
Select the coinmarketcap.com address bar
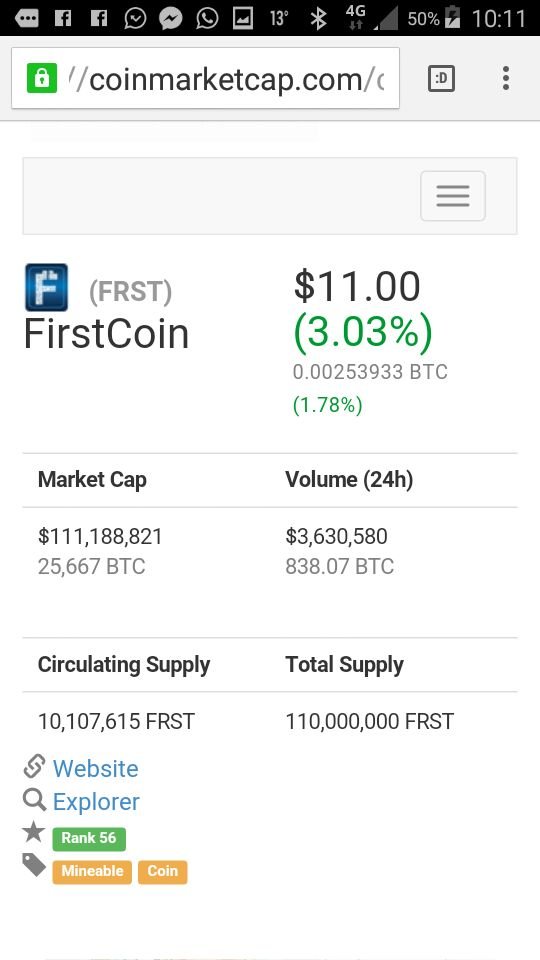tap(206, 78)
